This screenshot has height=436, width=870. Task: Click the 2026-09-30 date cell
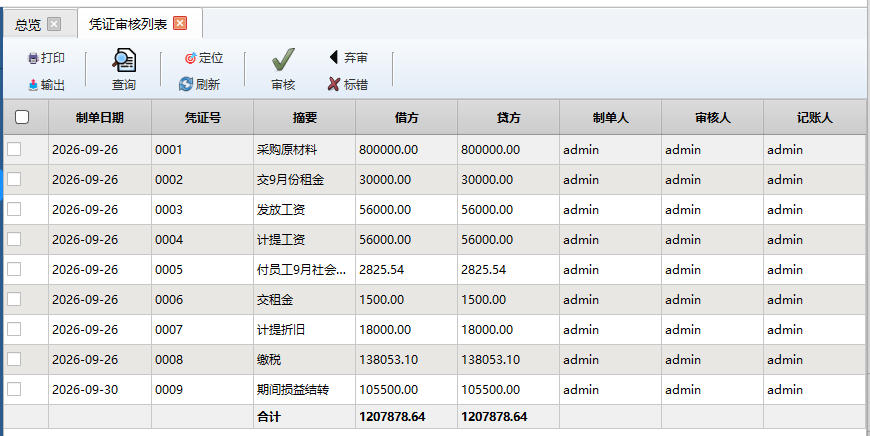coord(100,389)
